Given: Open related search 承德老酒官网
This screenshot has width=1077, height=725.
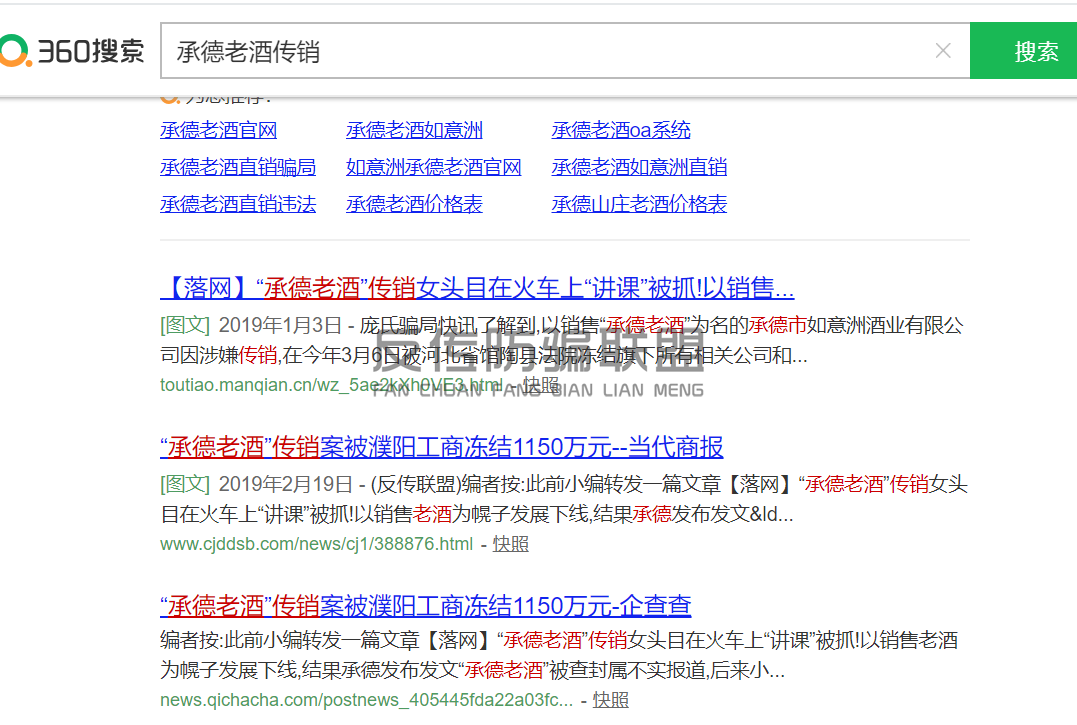Looking at the screenshot, I should tap(218, 130).
